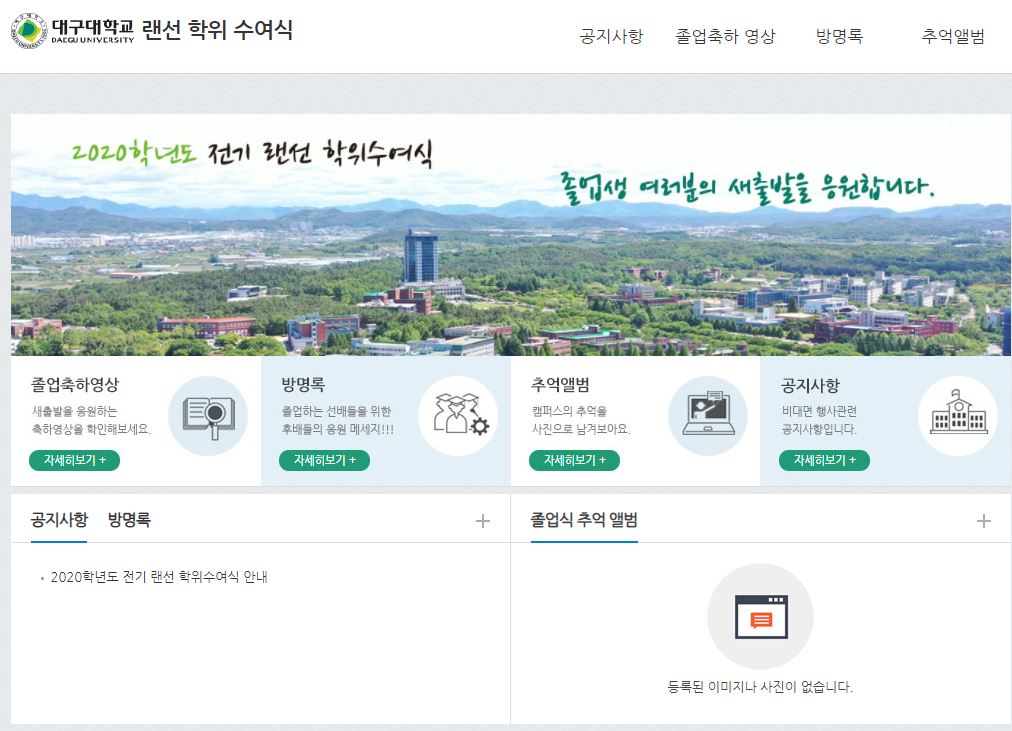1012x731 pixels.
Task: Open 추억앨범 in the top navigation
Action: (x=953, y=36)
